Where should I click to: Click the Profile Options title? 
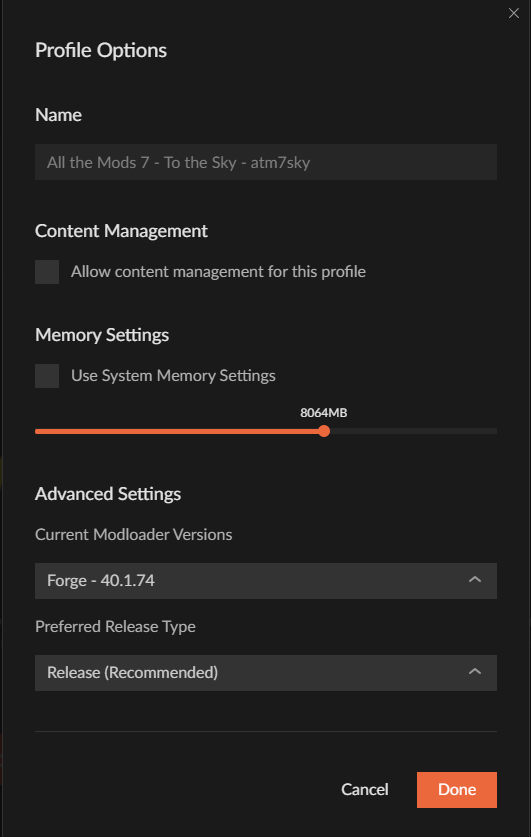click(x=101, y=50)
